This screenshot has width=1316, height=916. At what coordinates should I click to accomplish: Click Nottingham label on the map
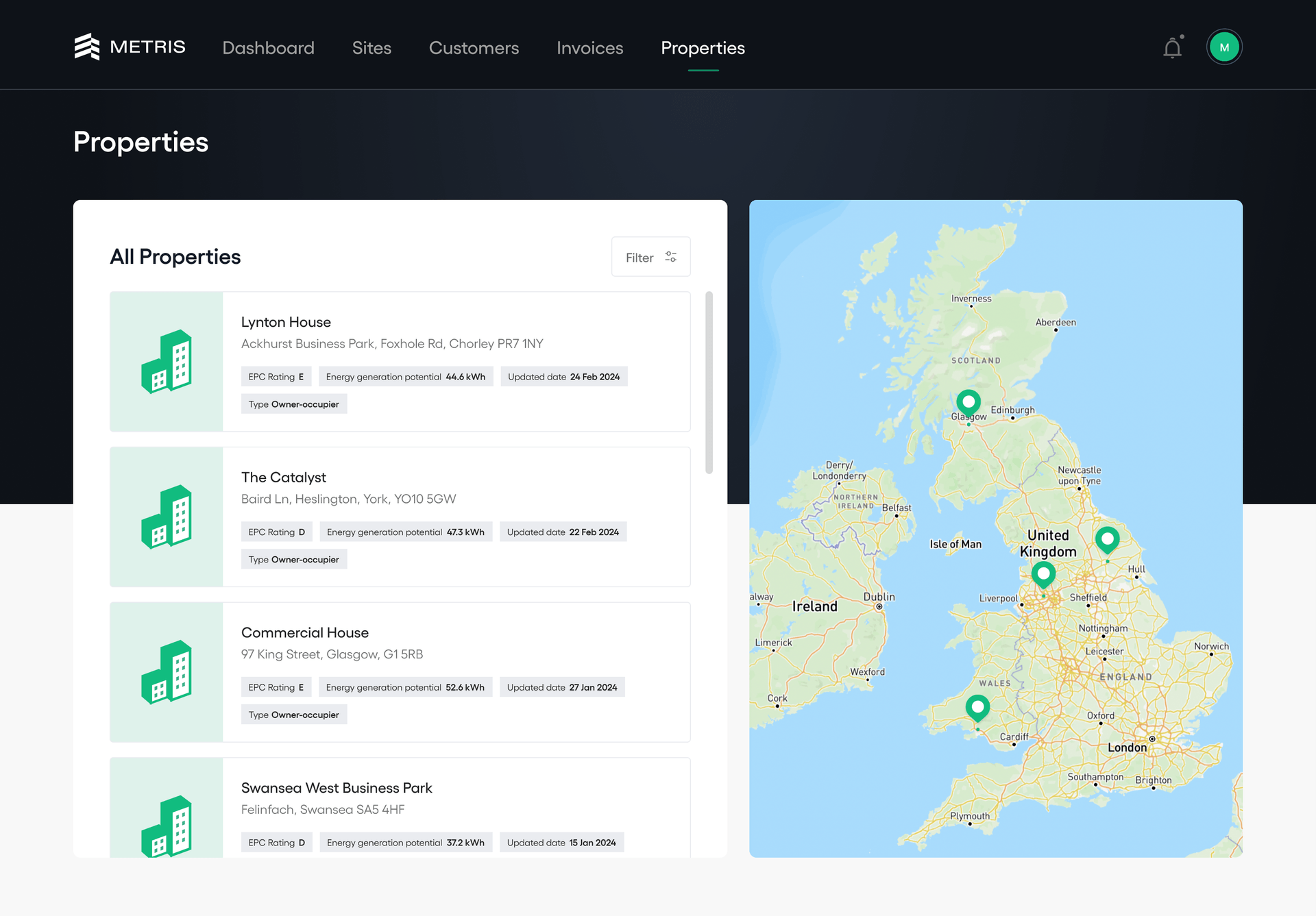click(x=1103, y=628)
